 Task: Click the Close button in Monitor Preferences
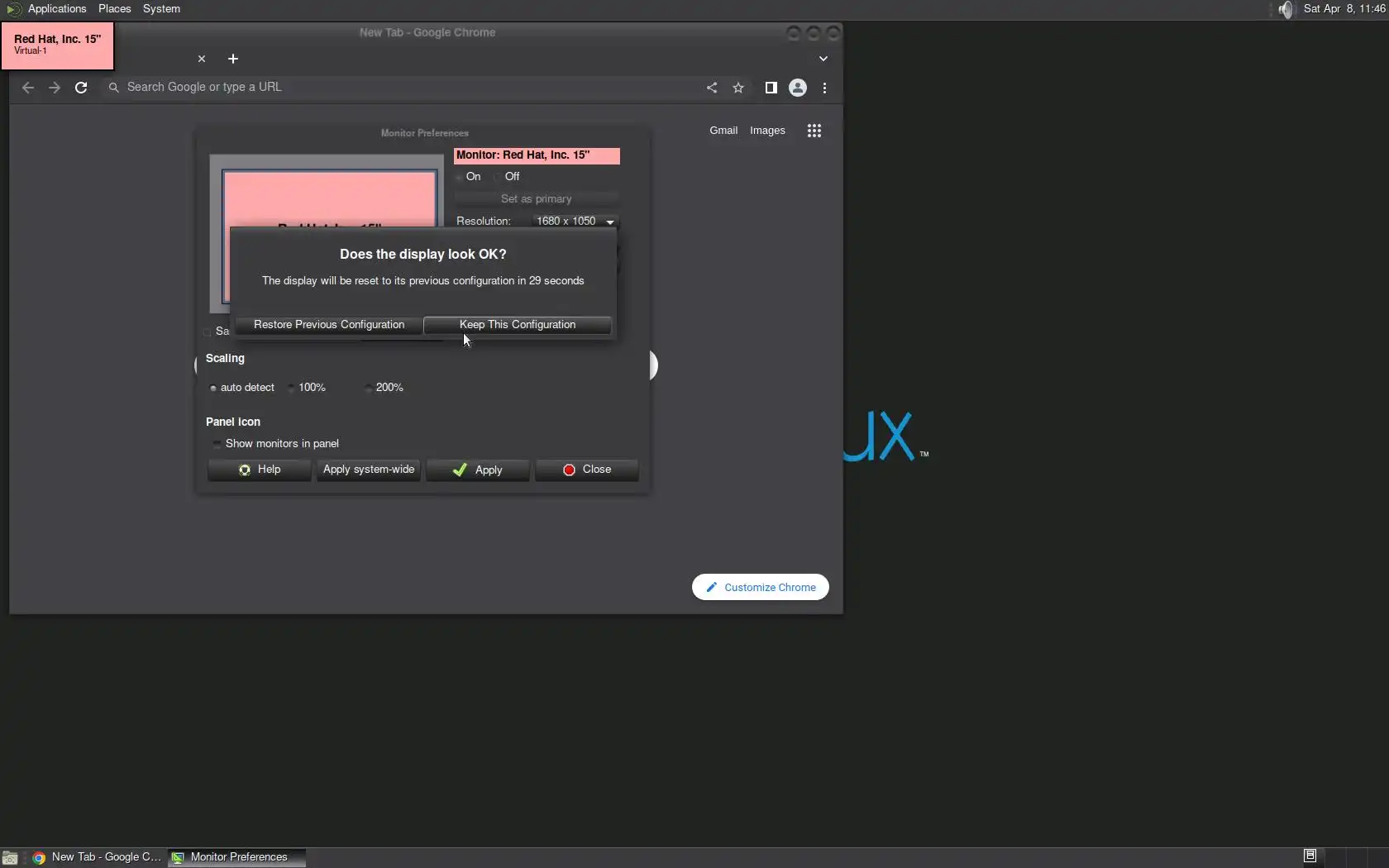pos(587,470)
